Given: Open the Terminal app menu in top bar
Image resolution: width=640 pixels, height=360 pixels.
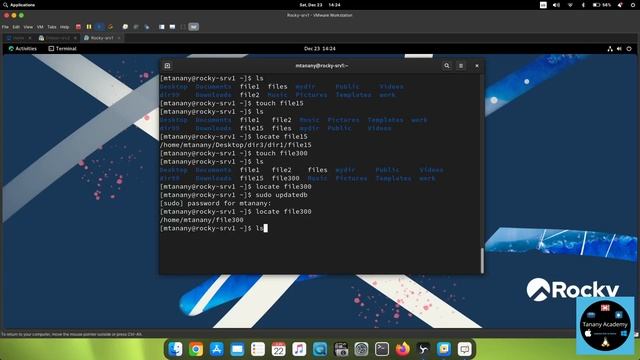Looking at the screenshot, I should coord(62,49).
